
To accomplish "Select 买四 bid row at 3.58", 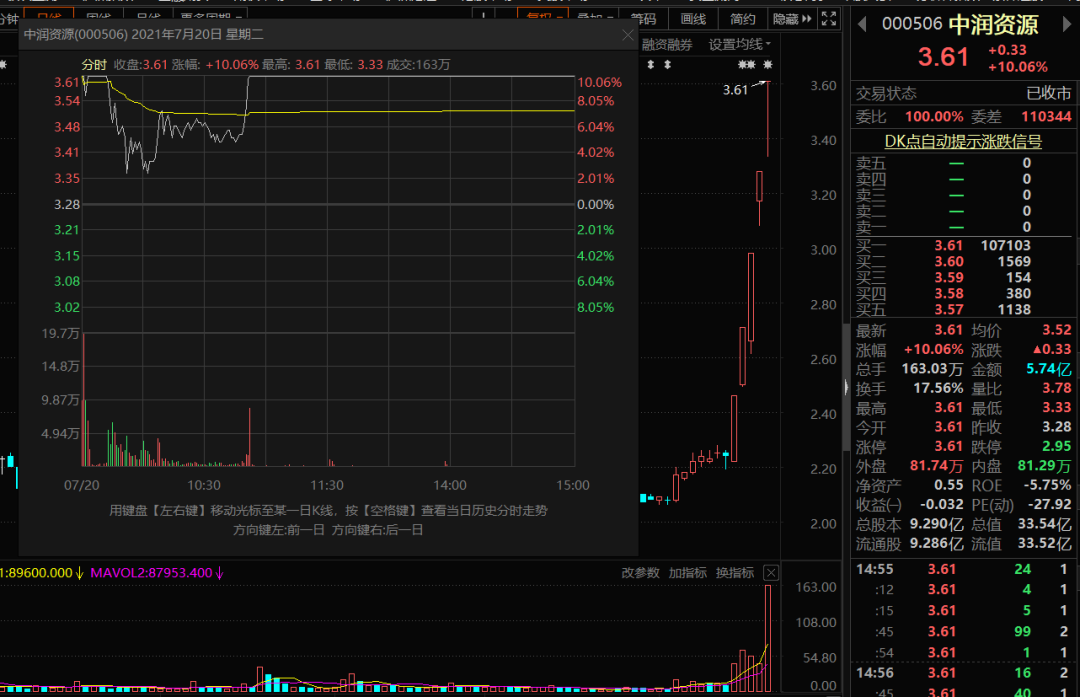I will [964, 293].
